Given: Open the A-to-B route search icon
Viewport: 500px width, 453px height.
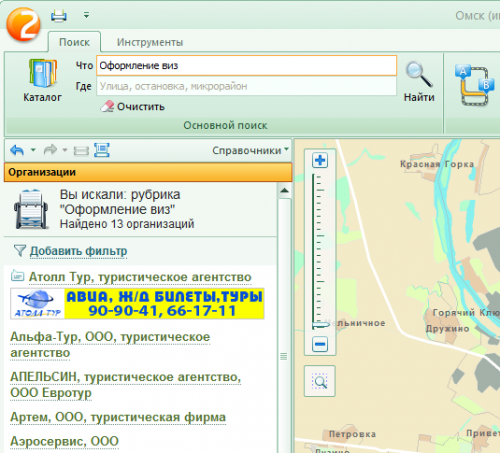Looking at the screenshot, I should (474, 85).
